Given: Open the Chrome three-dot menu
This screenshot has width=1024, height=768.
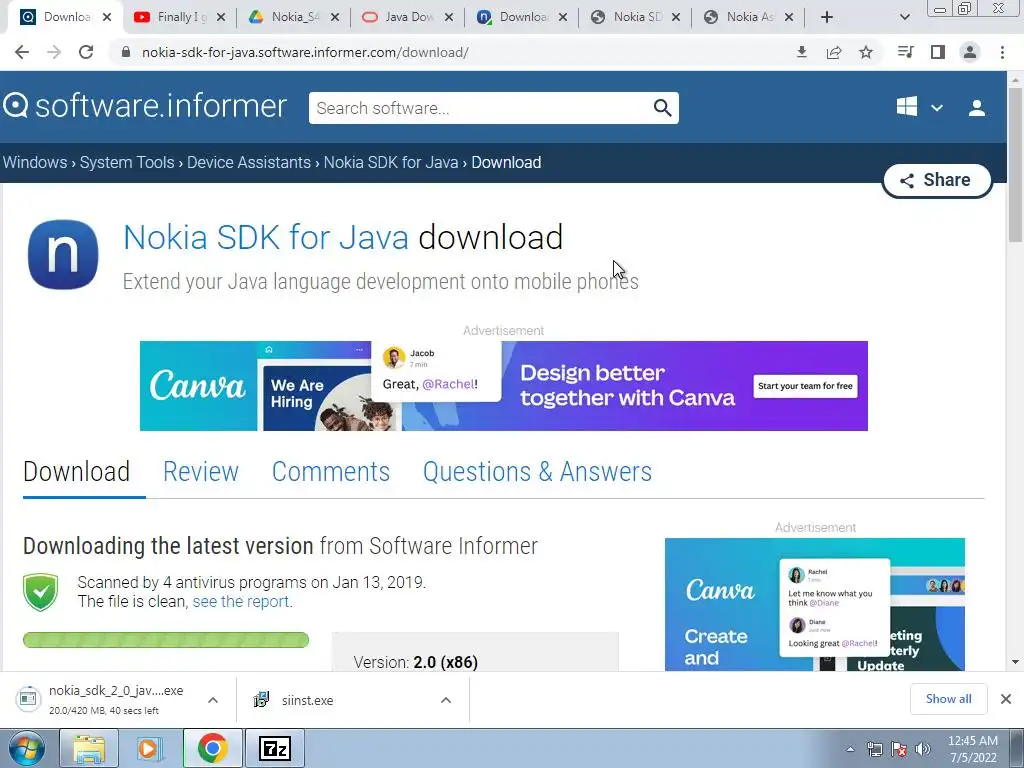Looking at the screenshot, I should pyautogui.click(x=1002, y=52).
